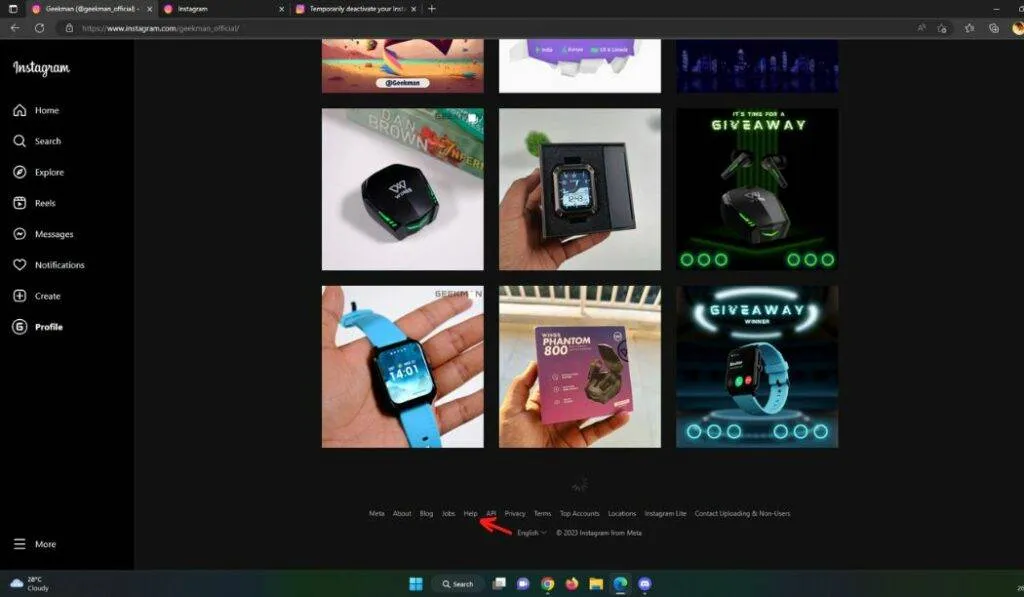
Task: Open Explore in the sidebar
Action: click(39, 172)
